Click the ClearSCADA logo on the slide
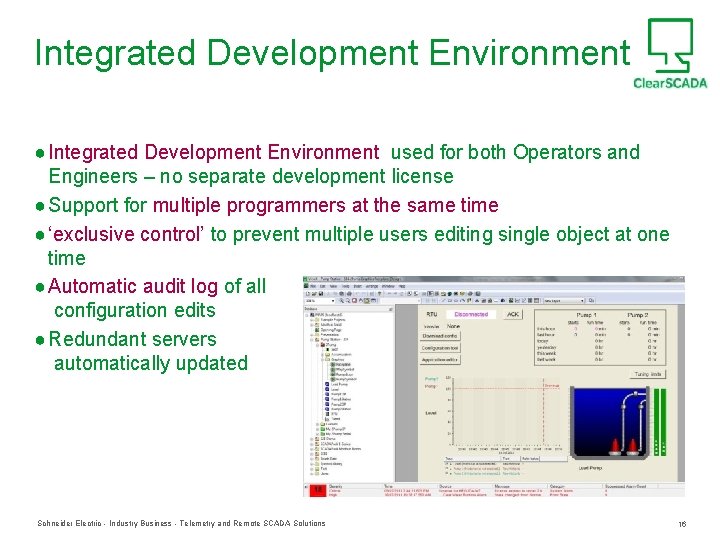 tap(670, 53)
